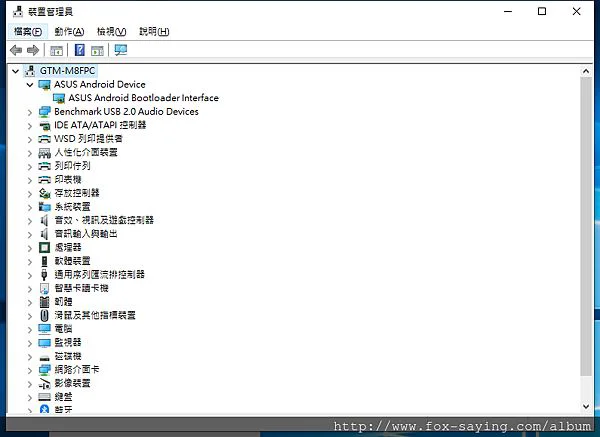Click the 網路介面卡 network icon
The image size is (600, 437).
(x=44, y=370)
